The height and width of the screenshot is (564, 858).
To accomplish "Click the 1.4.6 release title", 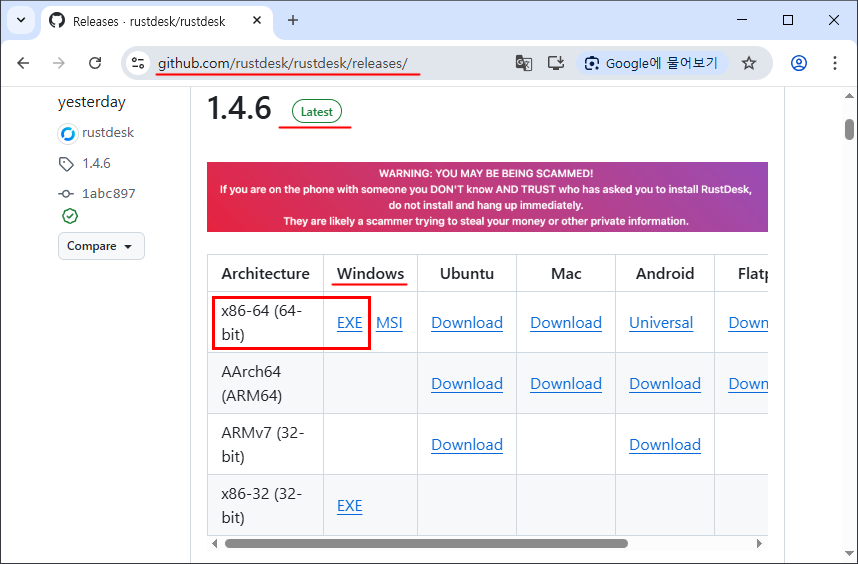I will click(x=239, y=108).
